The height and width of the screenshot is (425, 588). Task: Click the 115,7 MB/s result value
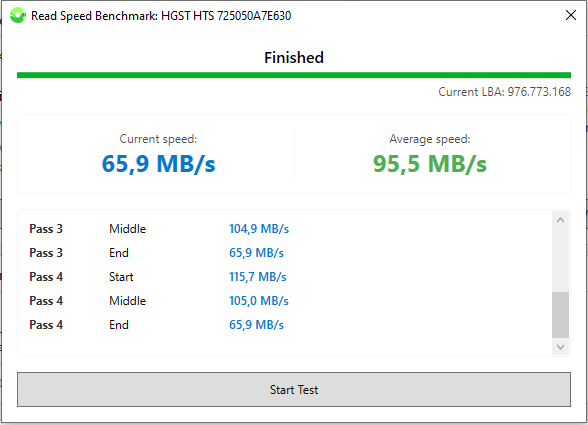pyautogui.click(x=258, y=277)
